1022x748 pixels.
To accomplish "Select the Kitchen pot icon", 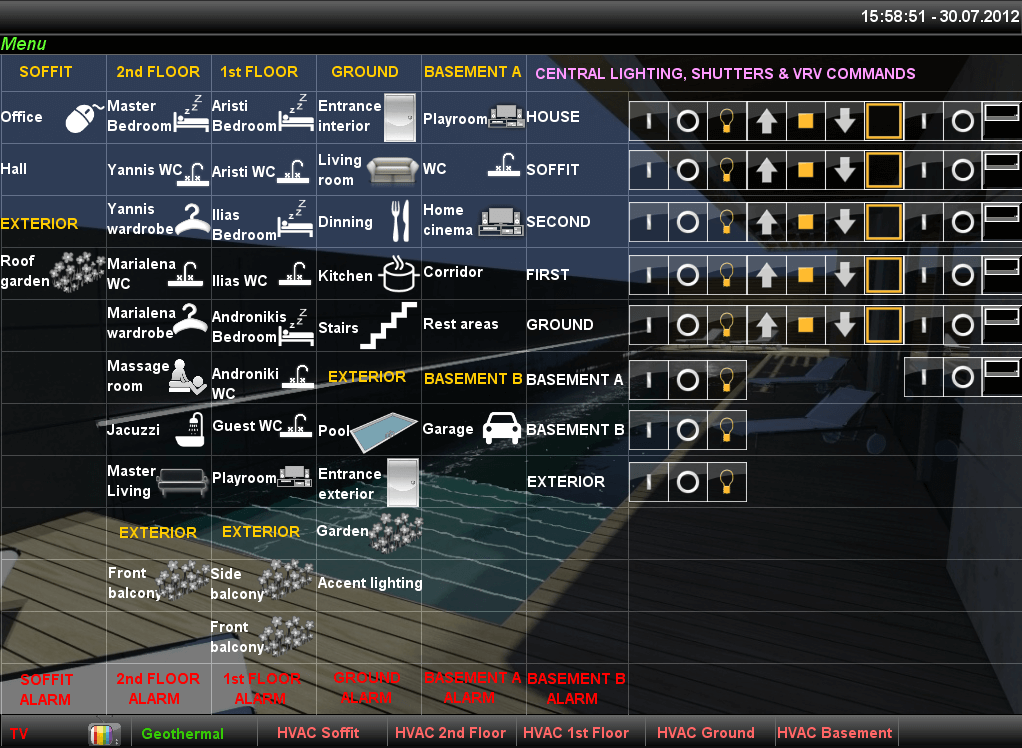I will point(397,275).
